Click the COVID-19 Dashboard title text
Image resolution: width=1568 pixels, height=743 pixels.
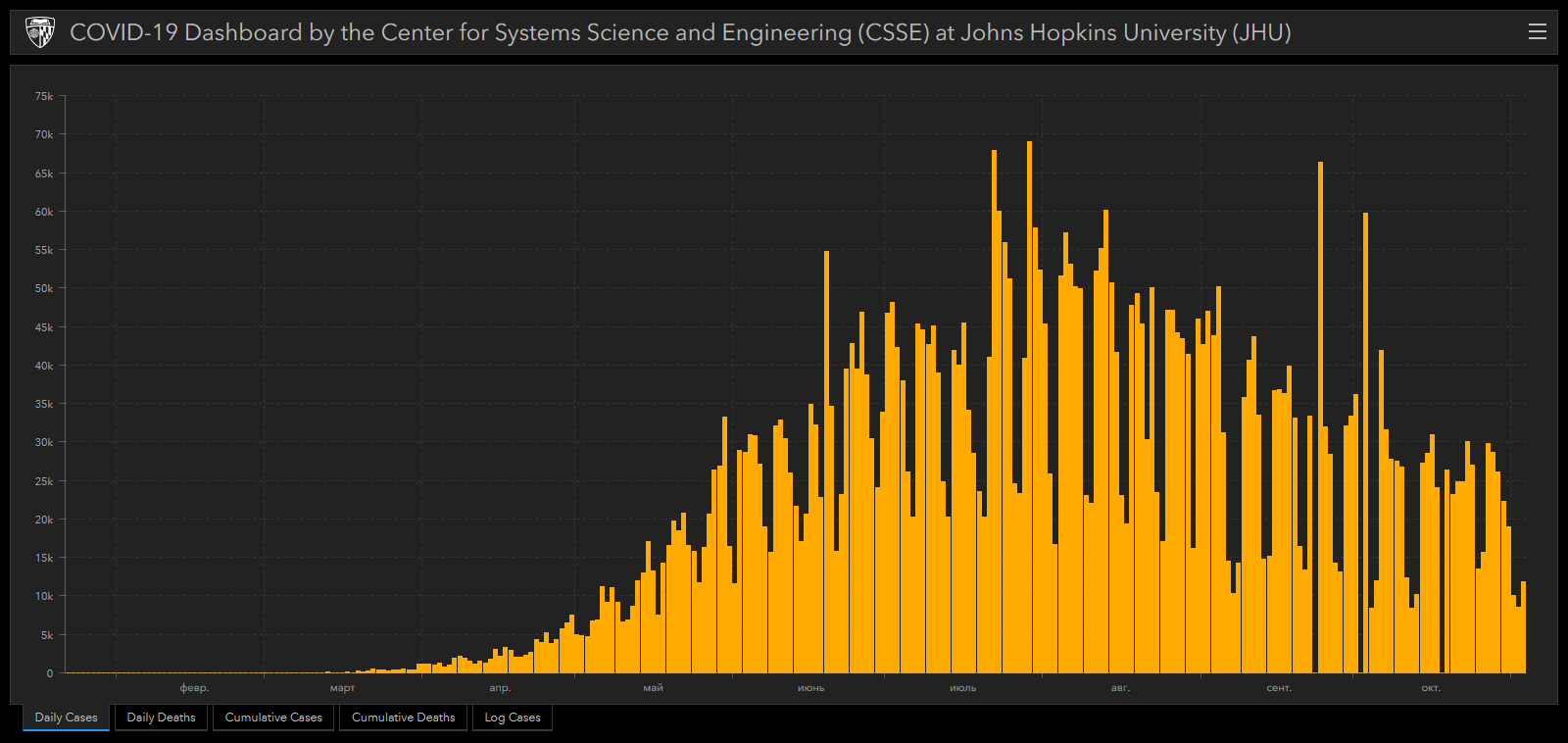[679, 32]
